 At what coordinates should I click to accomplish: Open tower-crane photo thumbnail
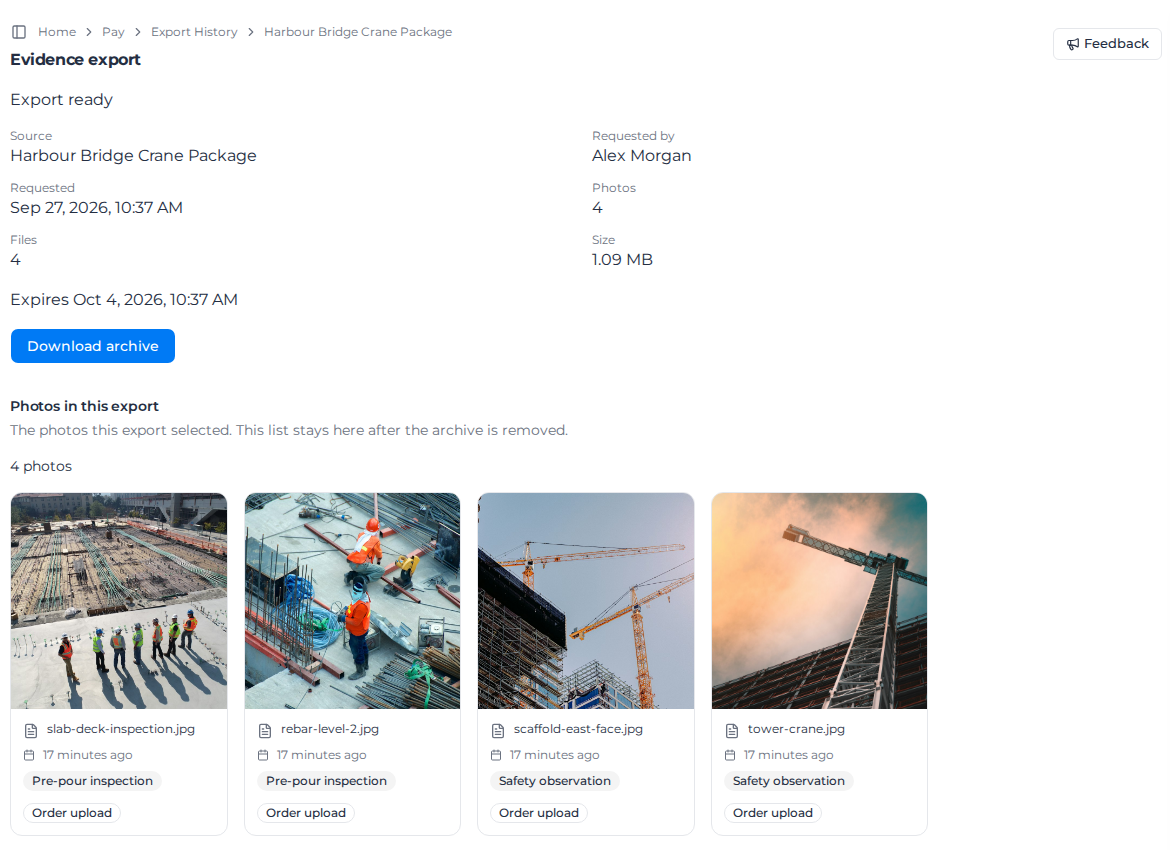[x=819, y=601]
